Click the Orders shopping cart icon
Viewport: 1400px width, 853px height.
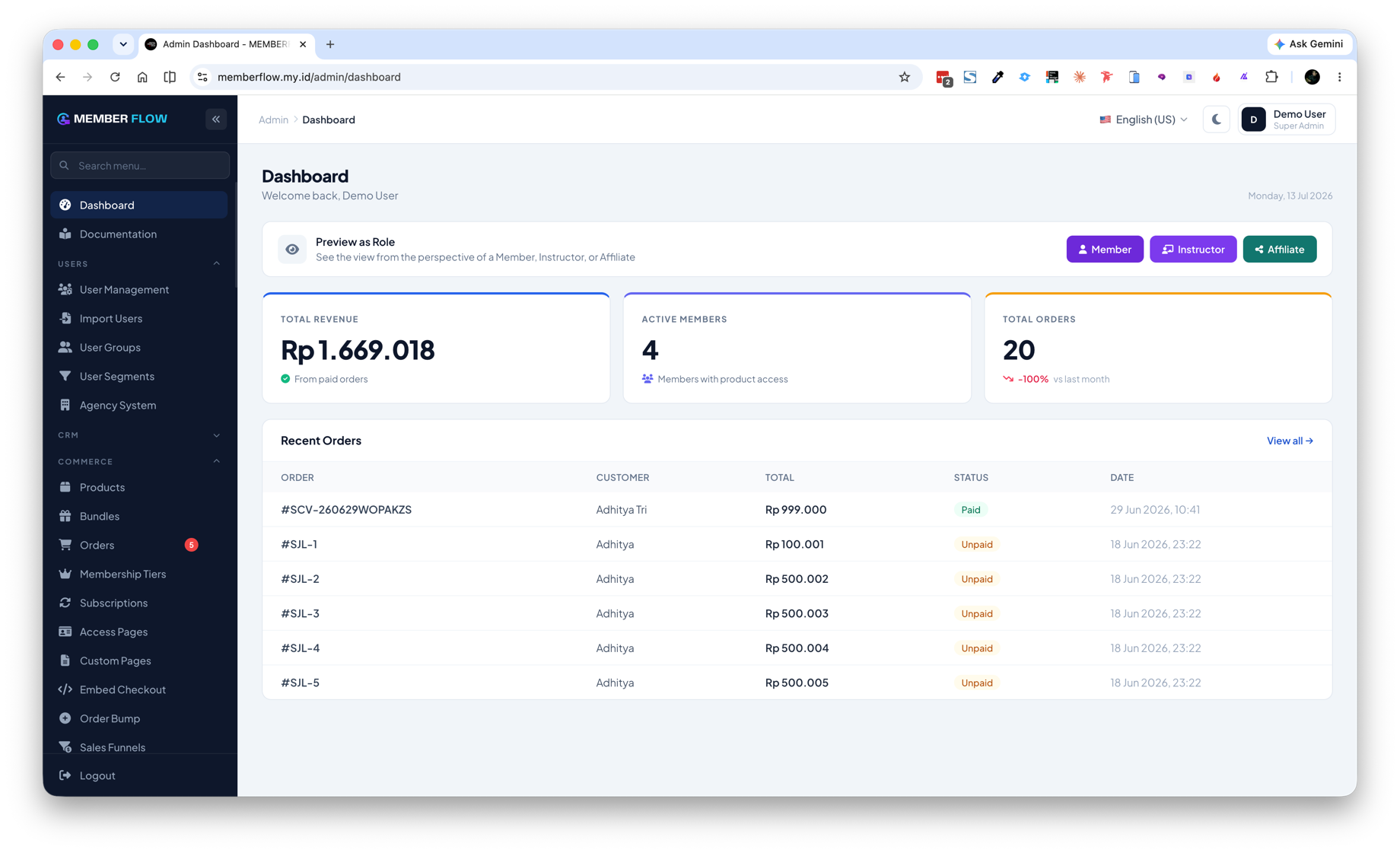click(65, 545)
